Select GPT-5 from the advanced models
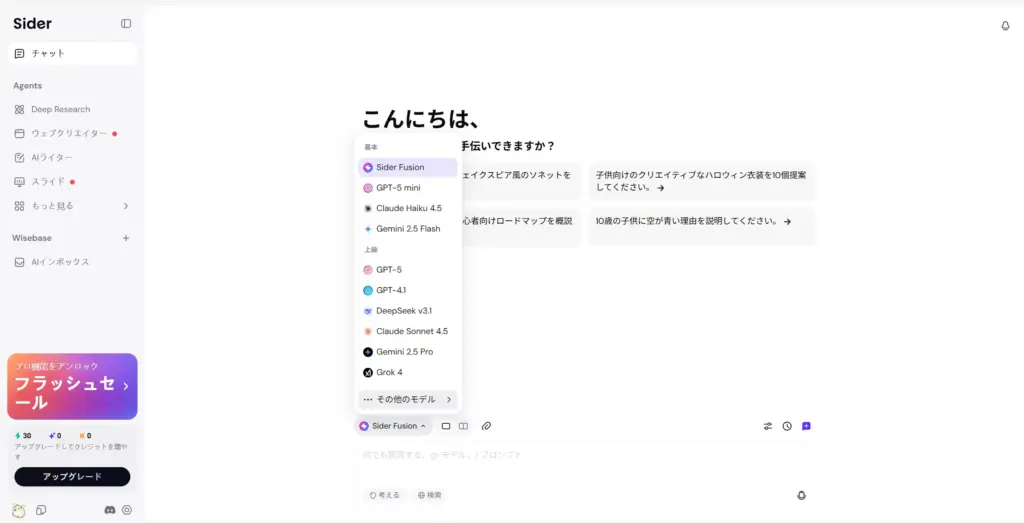The width and height of the screenshot is (1024, 523). click(x=408, y=270)
